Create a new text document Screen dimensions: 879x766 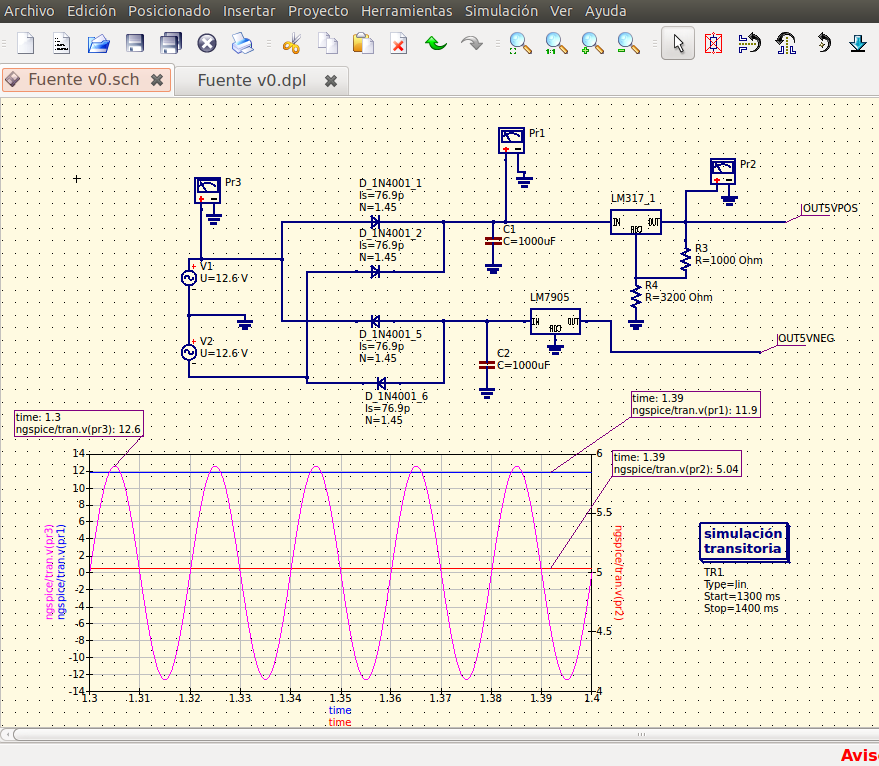click(62, 43)
